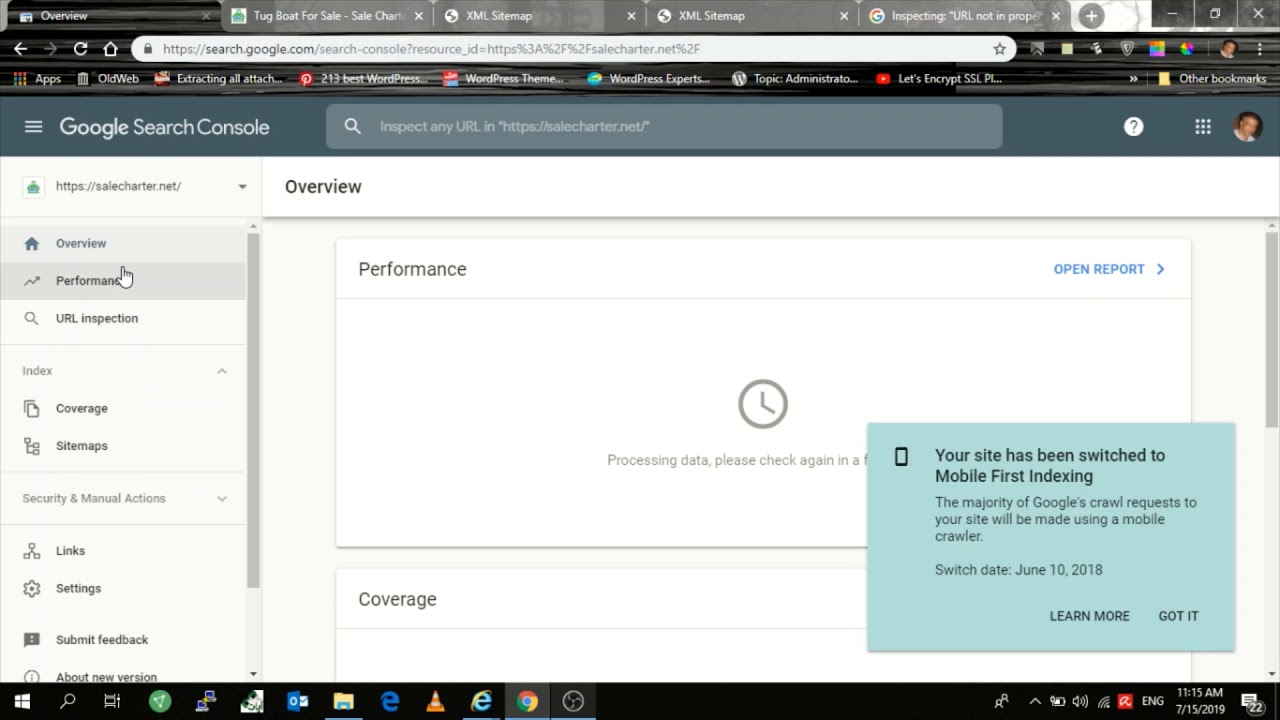Switch to the Inspecting URL tab

[x=965, y=16]
